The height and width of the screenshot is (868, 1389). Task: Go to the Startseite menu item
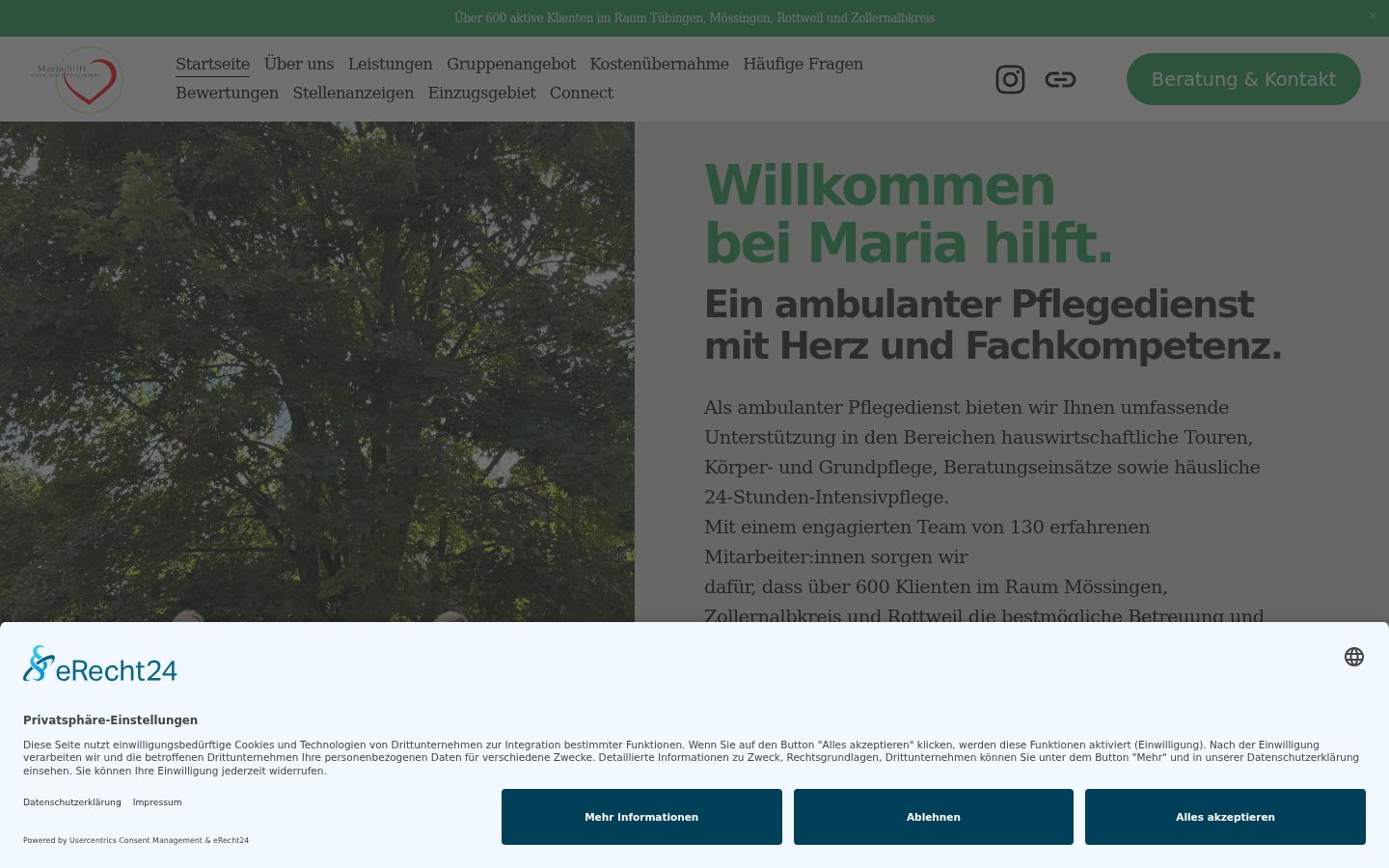(x=212, y=64)
